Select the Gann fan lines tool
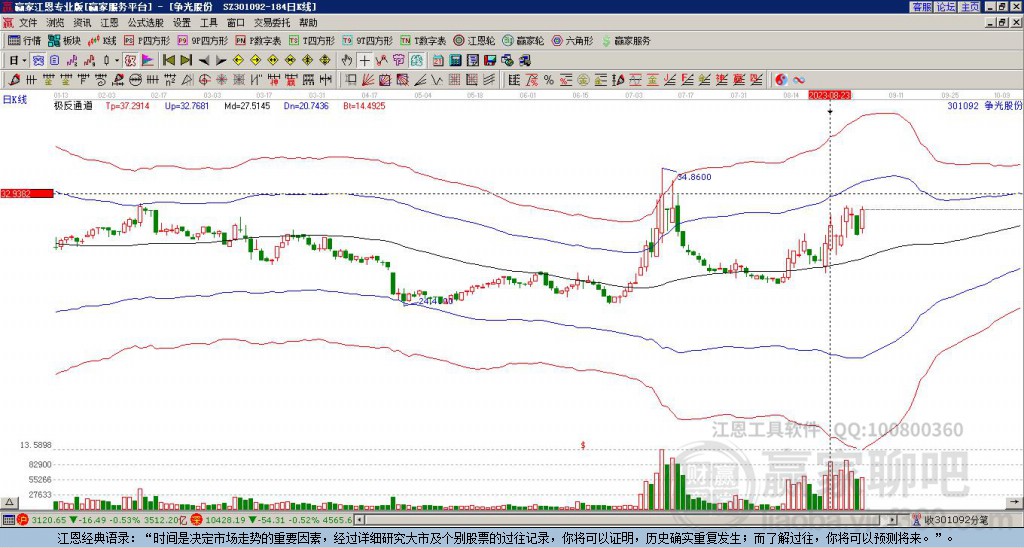This screenshot has width=1024, height=548. (x=368, y=80)
